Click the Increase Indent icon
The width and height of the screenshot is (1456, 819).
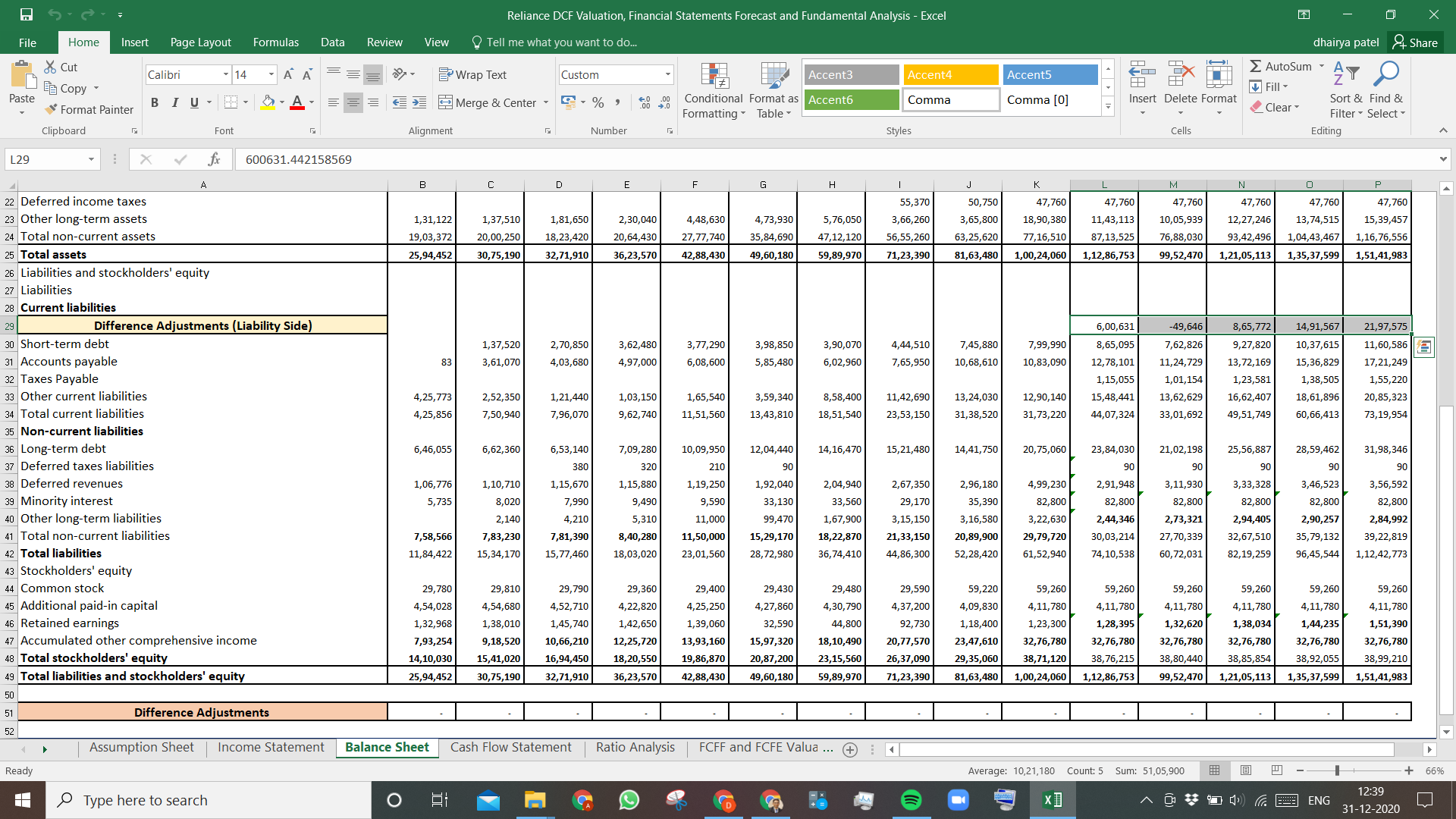click(419, 102)
